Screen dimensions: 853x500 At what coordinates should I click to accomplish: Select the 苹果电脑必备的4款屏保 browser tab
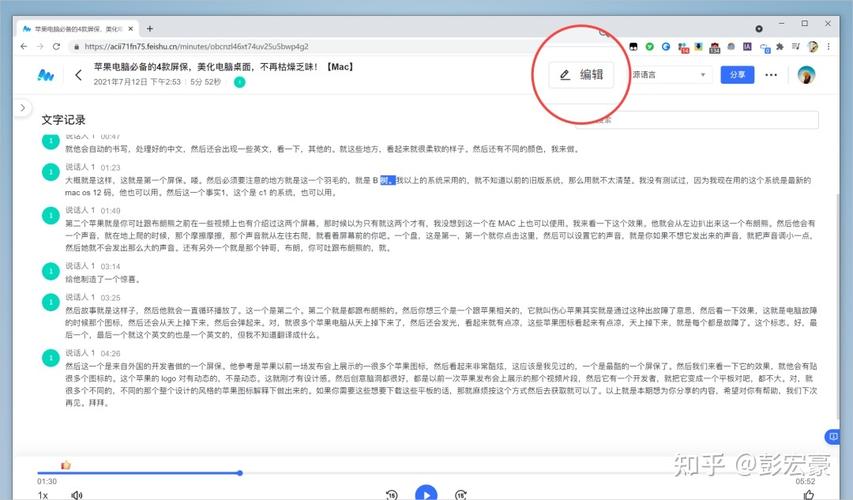coord(77,28)
